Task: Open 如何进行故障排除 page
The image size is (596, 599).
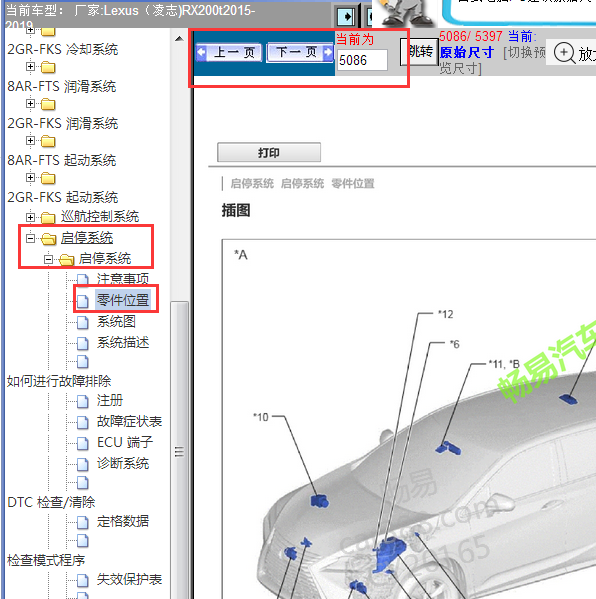Action: 59,381
